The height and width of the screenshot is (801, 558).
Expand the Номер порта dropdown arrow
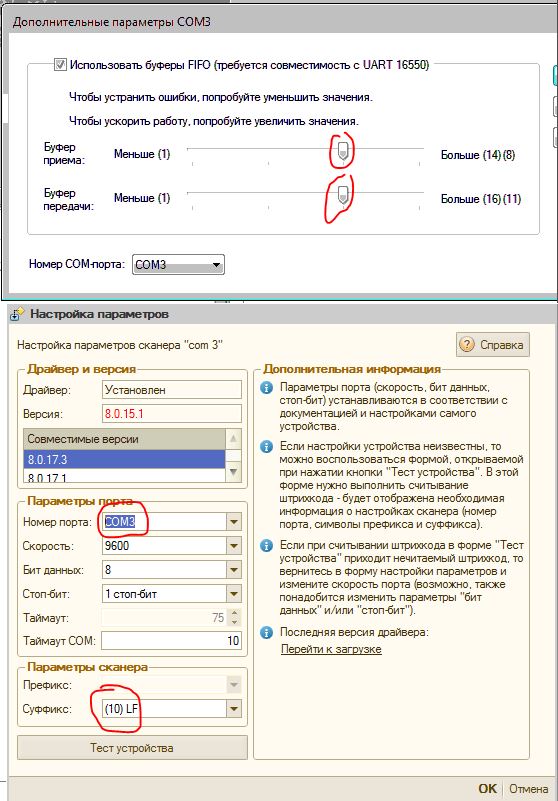pos(234,522)
